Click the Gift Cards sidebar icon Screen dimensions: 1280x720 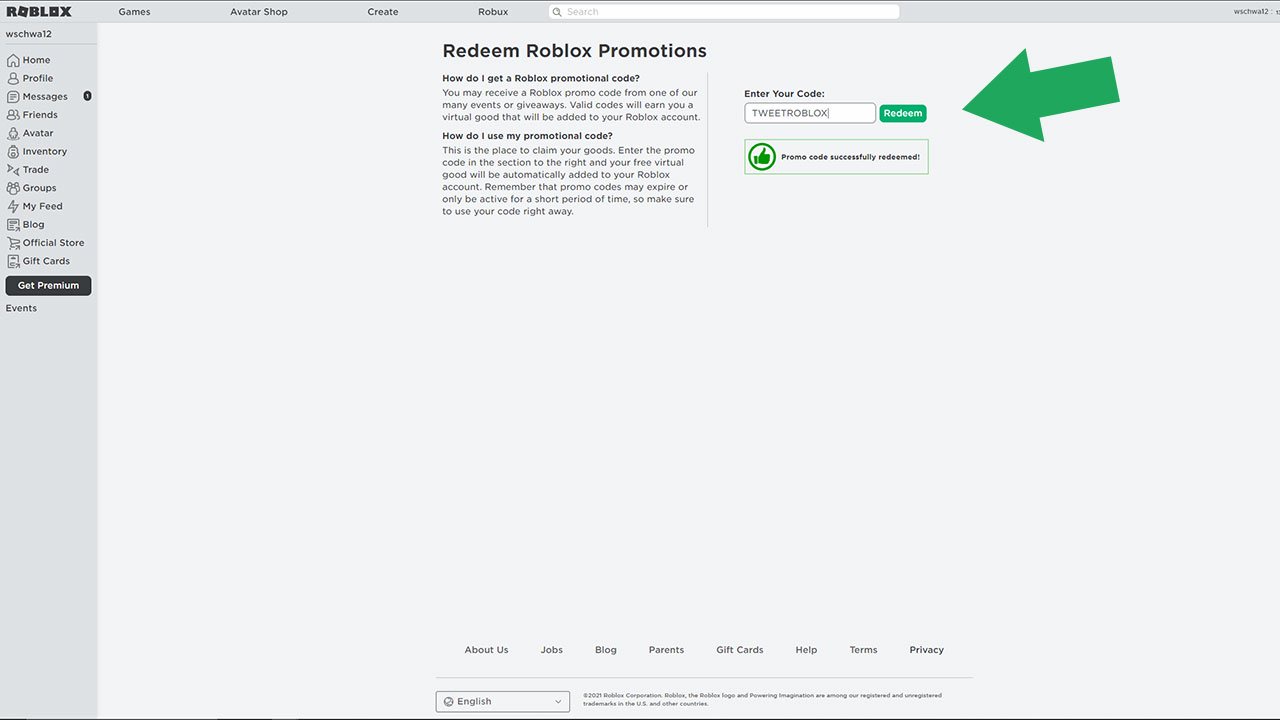(13, 261)
